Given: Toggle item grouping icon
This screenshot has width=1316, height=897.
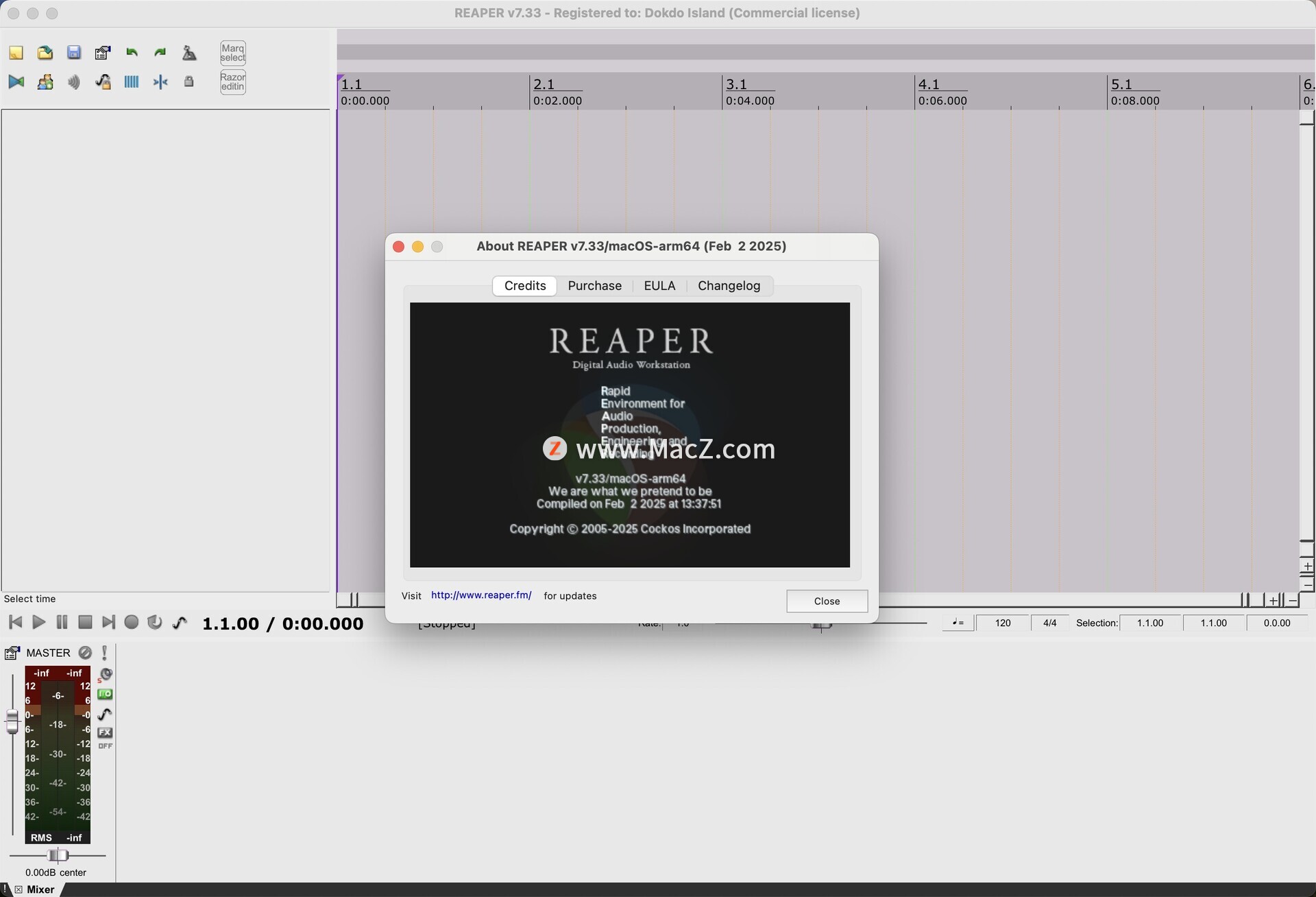Looking at the screenshot, I should (x=45, y=82).
